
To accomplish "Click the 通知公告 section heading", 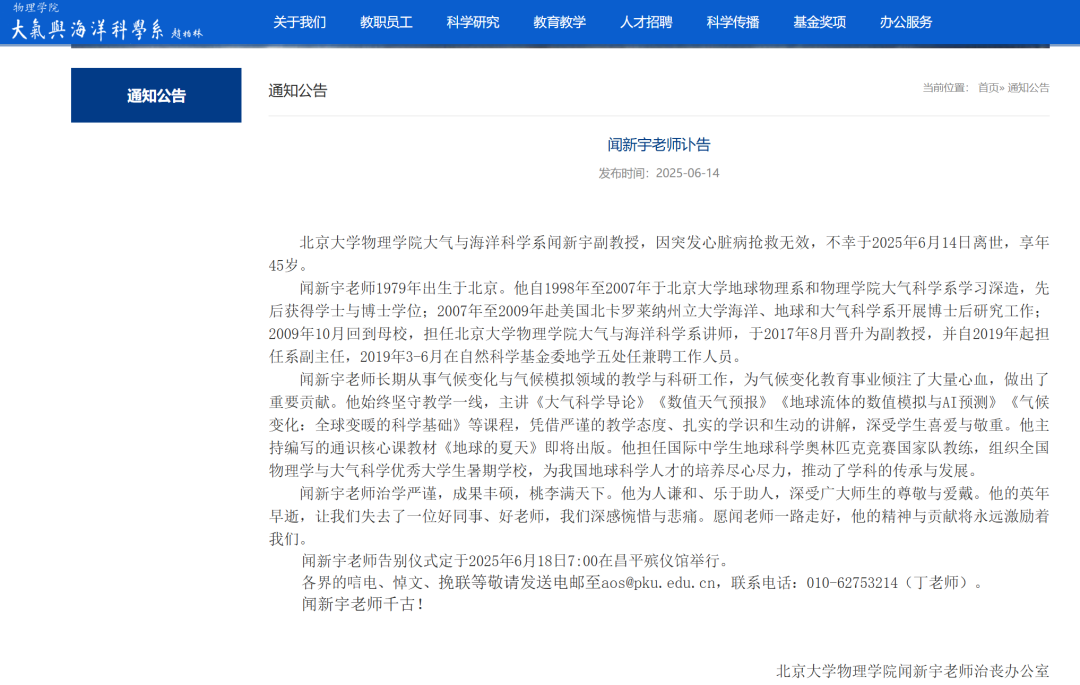I will 298,91.
